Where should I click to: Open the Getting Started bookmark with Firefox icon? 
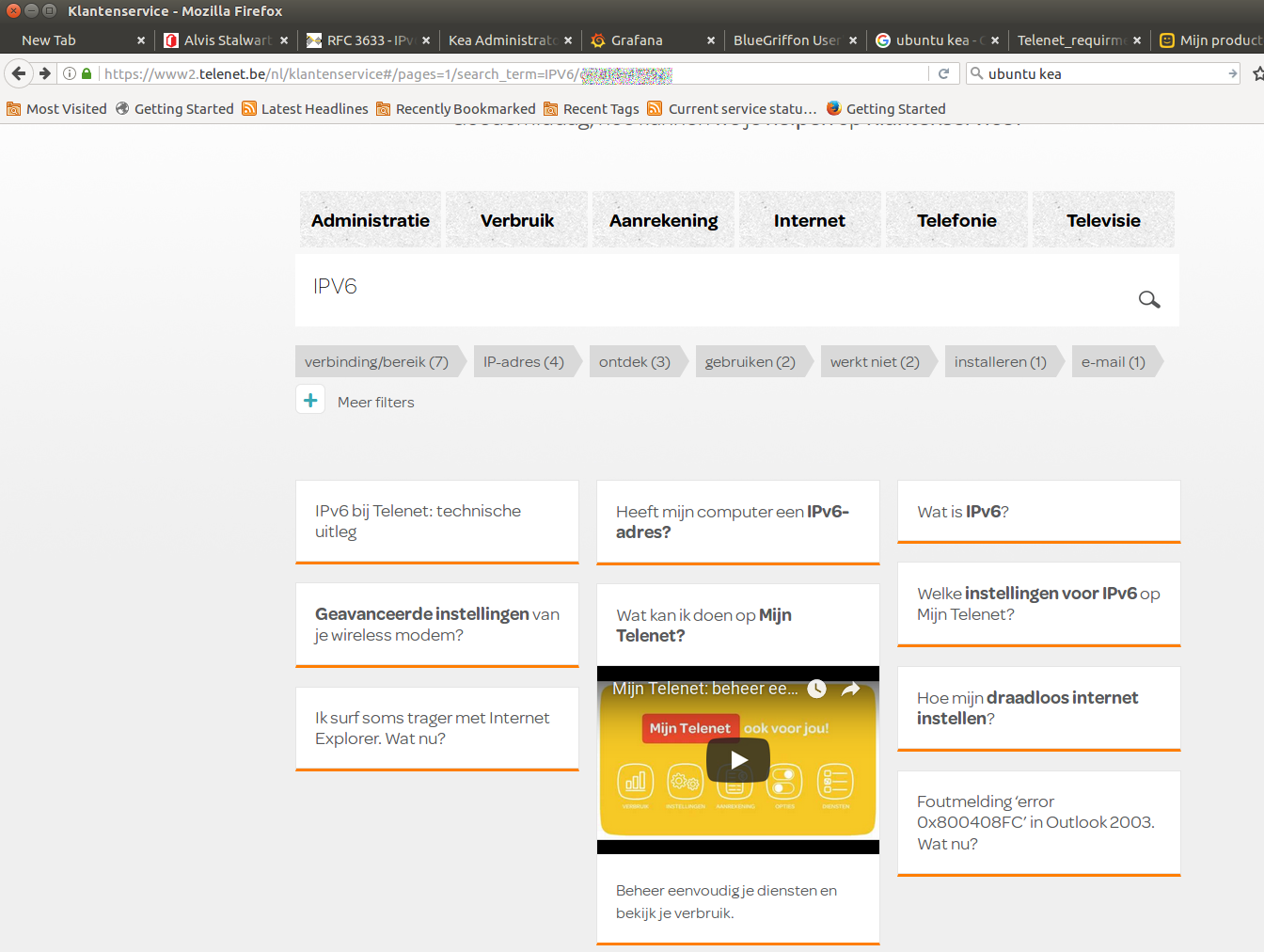886,109
